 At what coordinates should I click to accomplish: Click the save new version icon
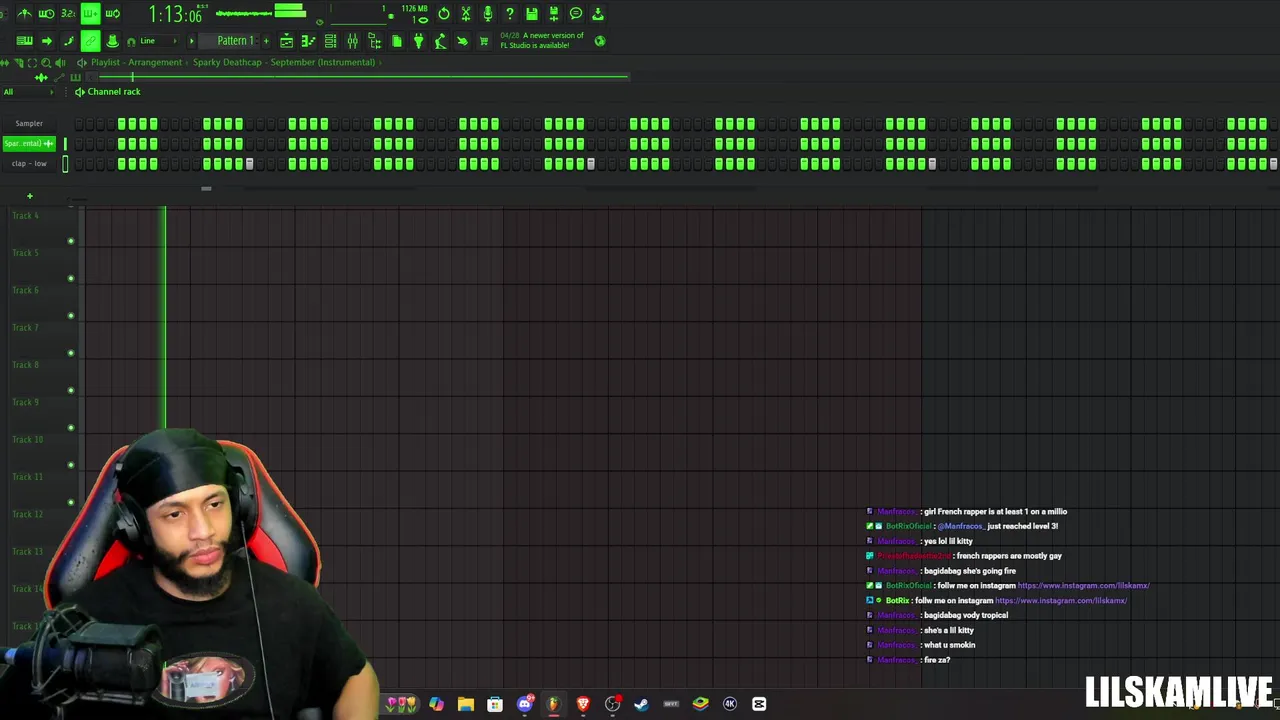(x=554, y=14)
